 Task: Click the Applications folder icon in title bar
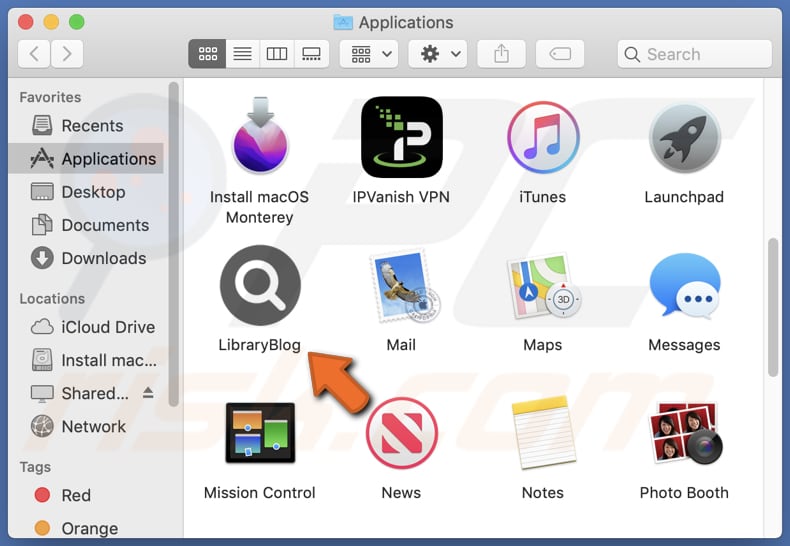343,22
